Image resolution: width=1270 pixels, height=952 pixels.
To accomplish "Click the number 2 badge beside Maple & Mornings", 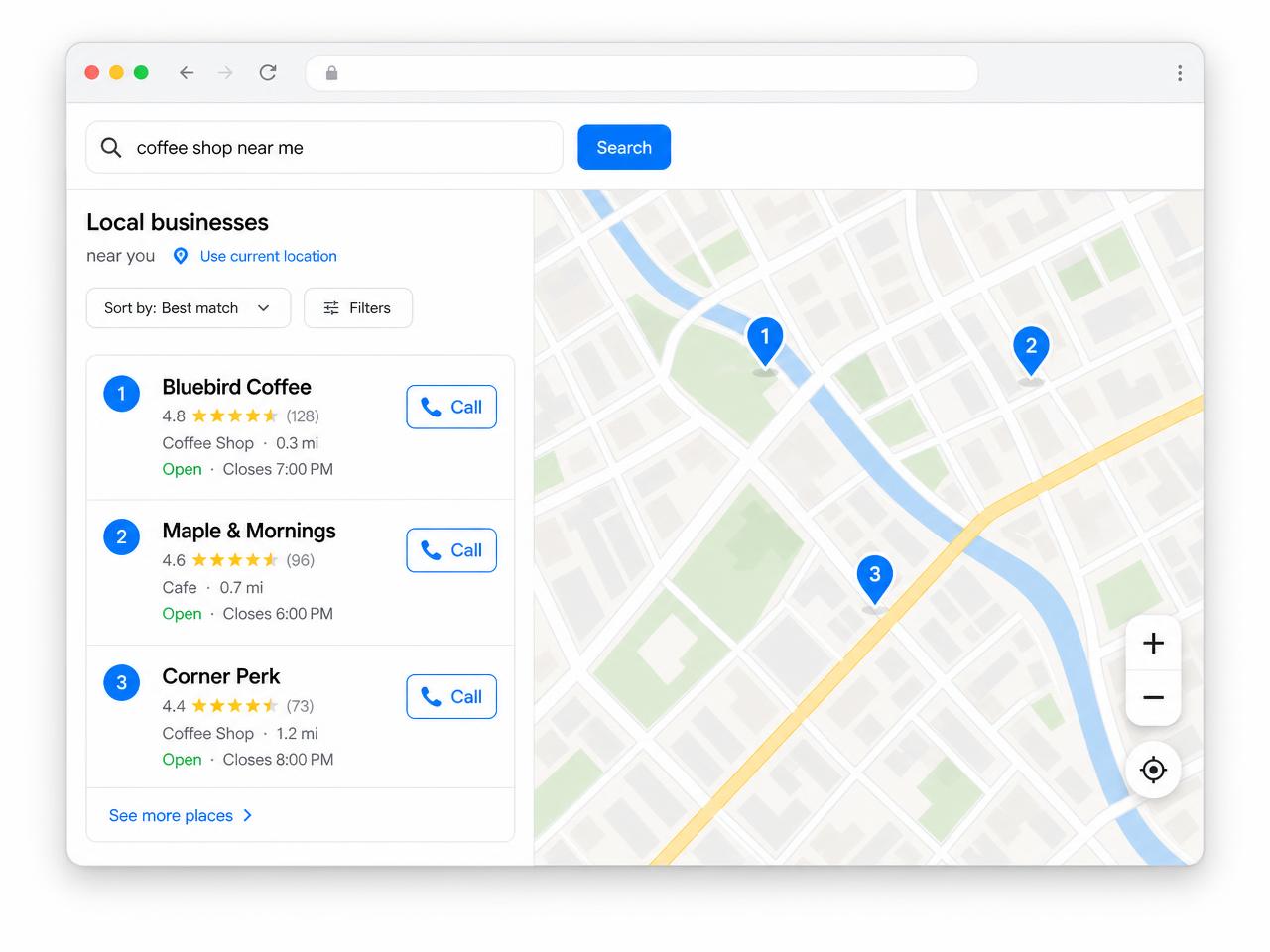I will 122,537.
